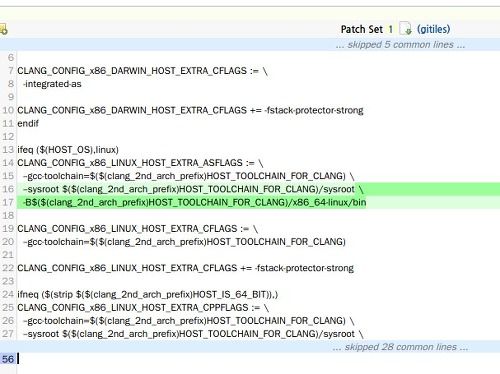Click the DARWIN -fstack-protector-strong line
500x374 pixels.
click(x=190, y=110)
